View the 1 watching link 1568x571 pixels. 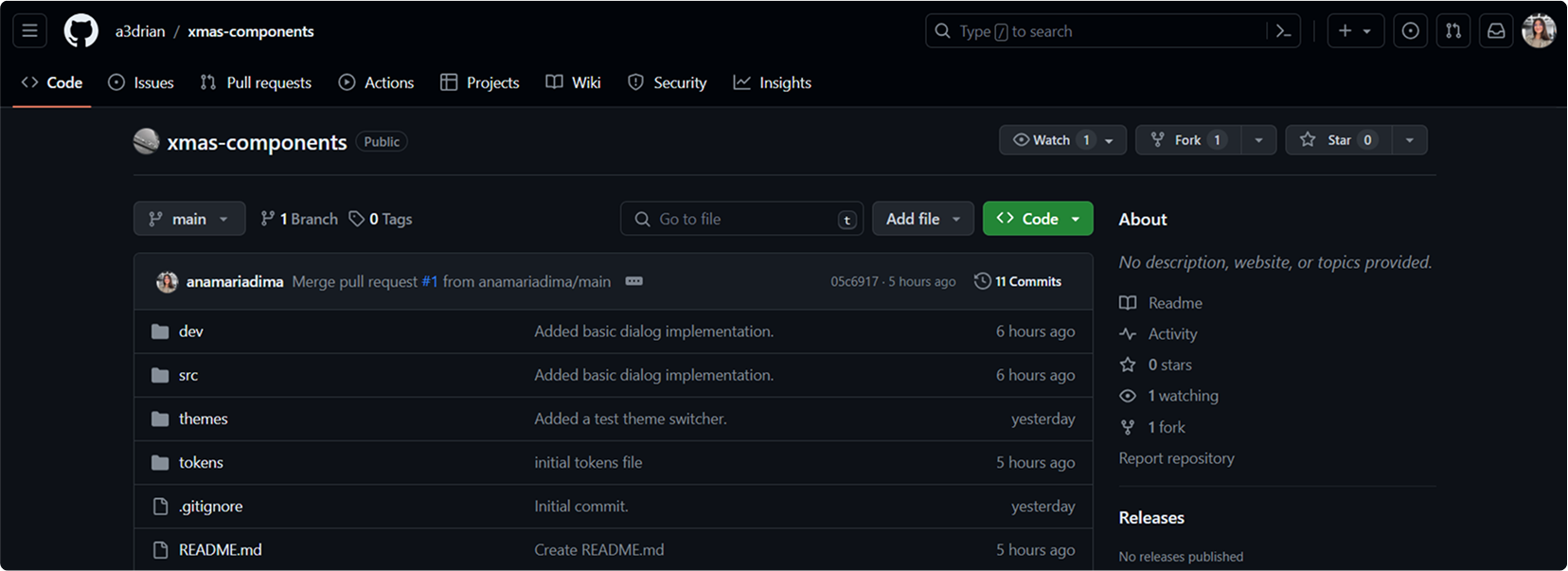click(1169, 396)
